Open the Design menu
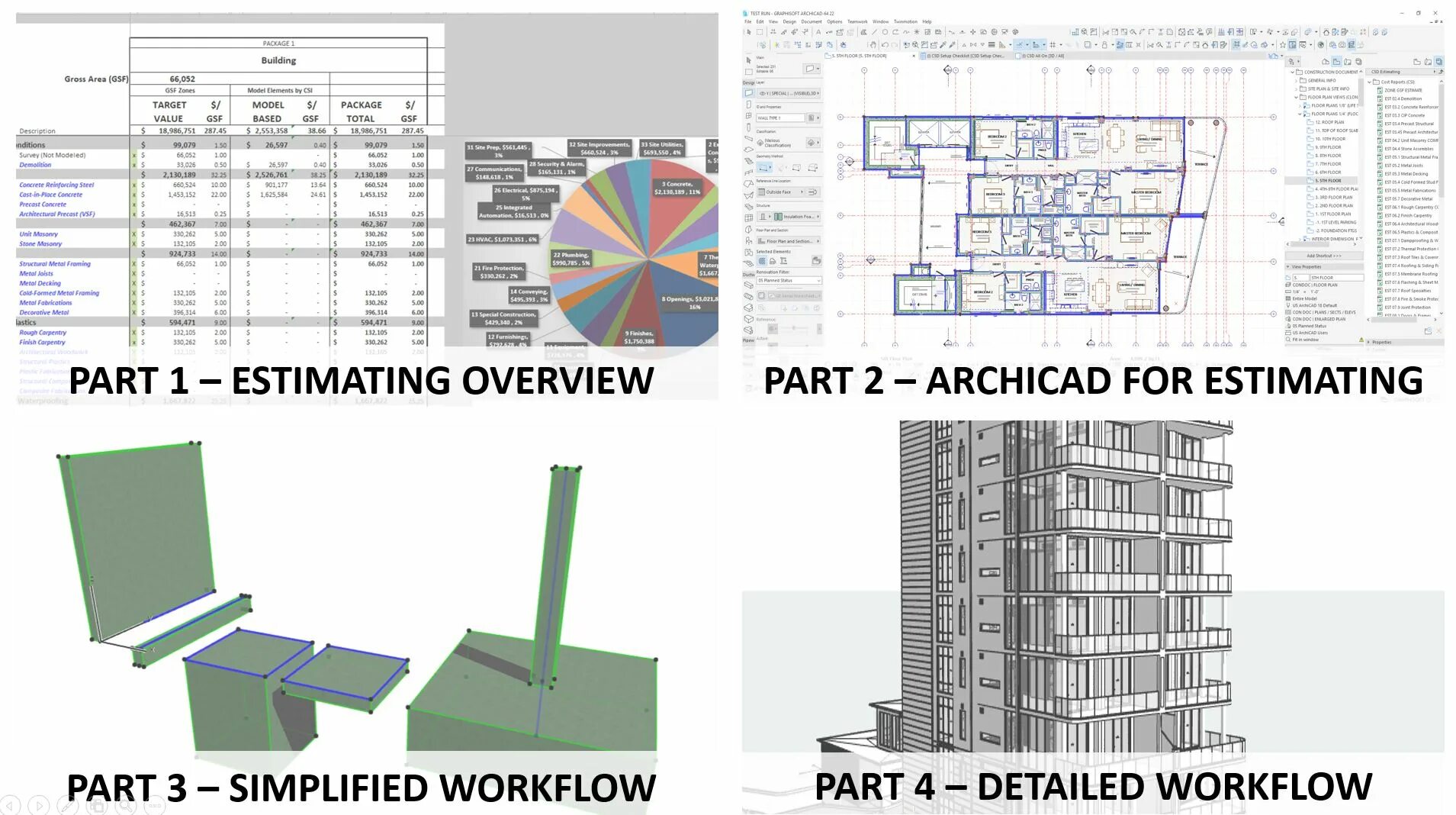Viewport: 1456px width, 815px height. pos(789,21)
